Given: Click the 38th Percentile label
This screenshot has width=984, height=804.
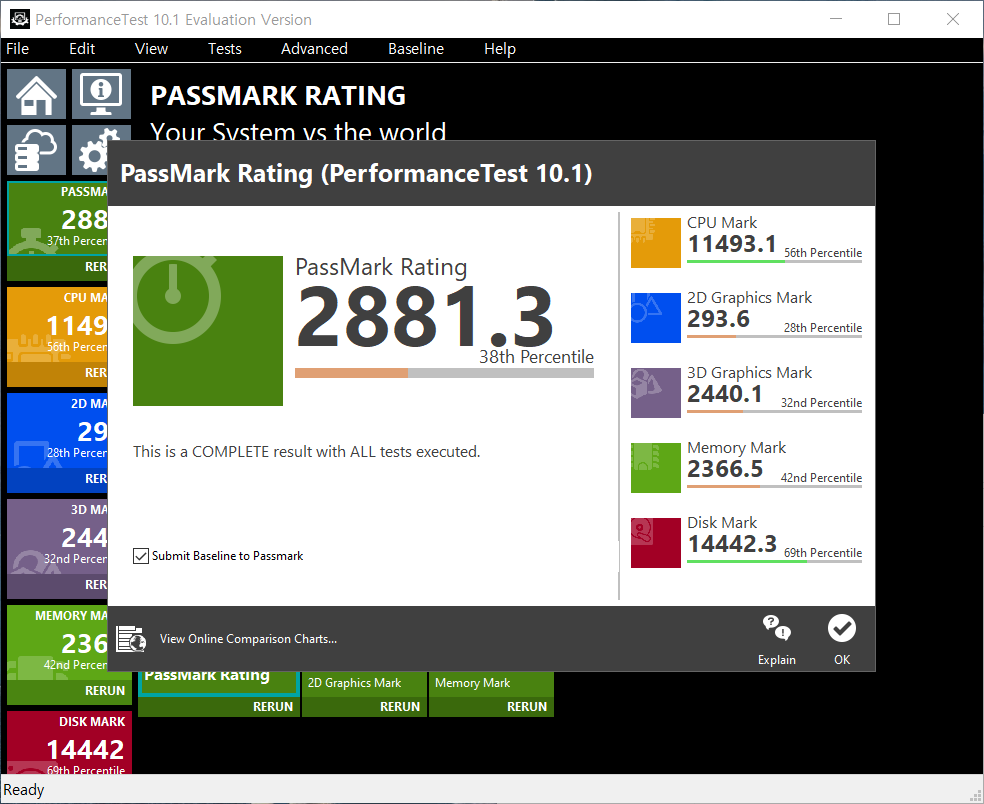Looking at the screenshot, I should tap(537, 357).
